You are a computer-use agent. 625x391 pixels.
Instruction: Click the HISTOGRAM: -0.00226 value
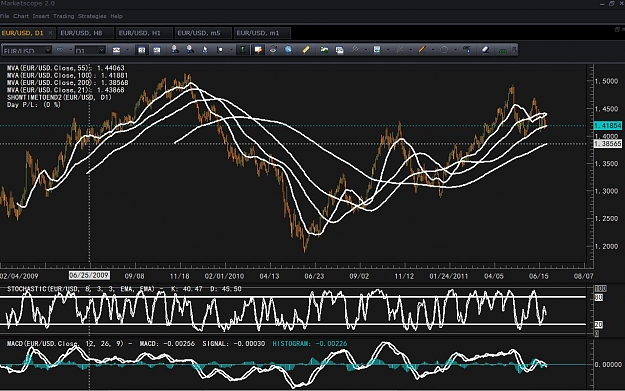click(x=310, y=344)
